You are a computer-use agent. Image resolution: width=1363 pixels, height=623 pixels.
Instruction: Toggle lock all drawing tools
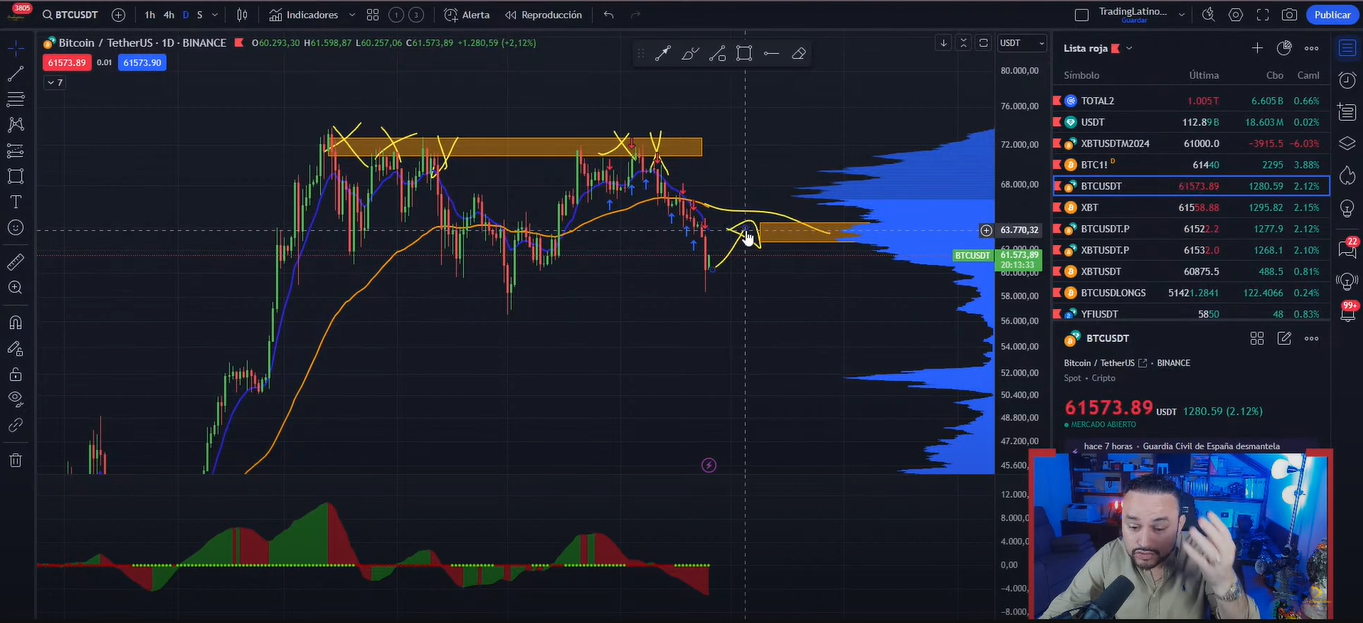[x=16, y=374]
